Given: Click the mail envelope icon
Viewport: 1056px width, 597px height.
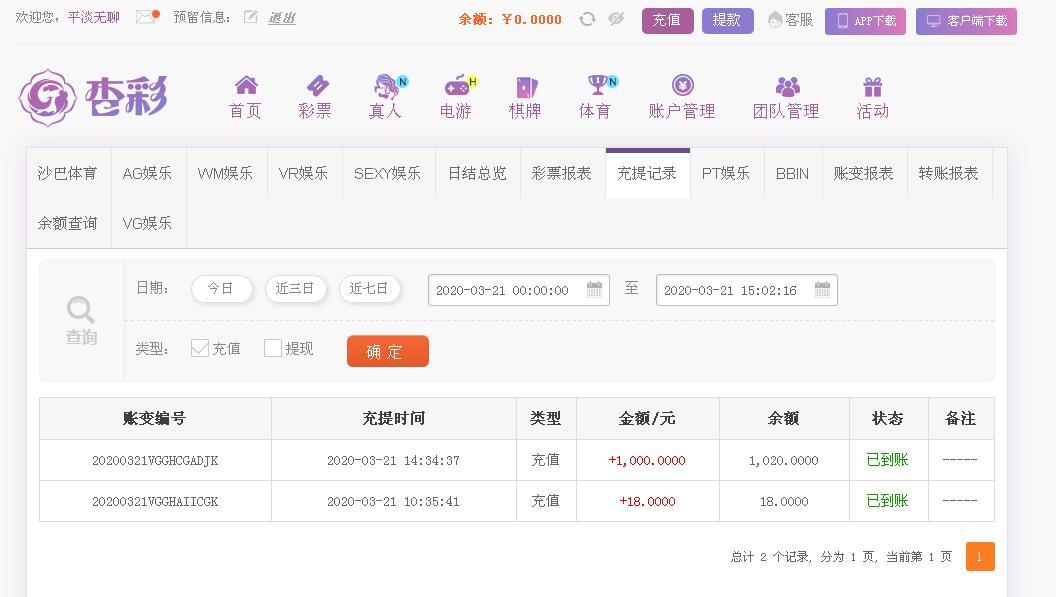Looking at the screenshot, I should 146,17.
